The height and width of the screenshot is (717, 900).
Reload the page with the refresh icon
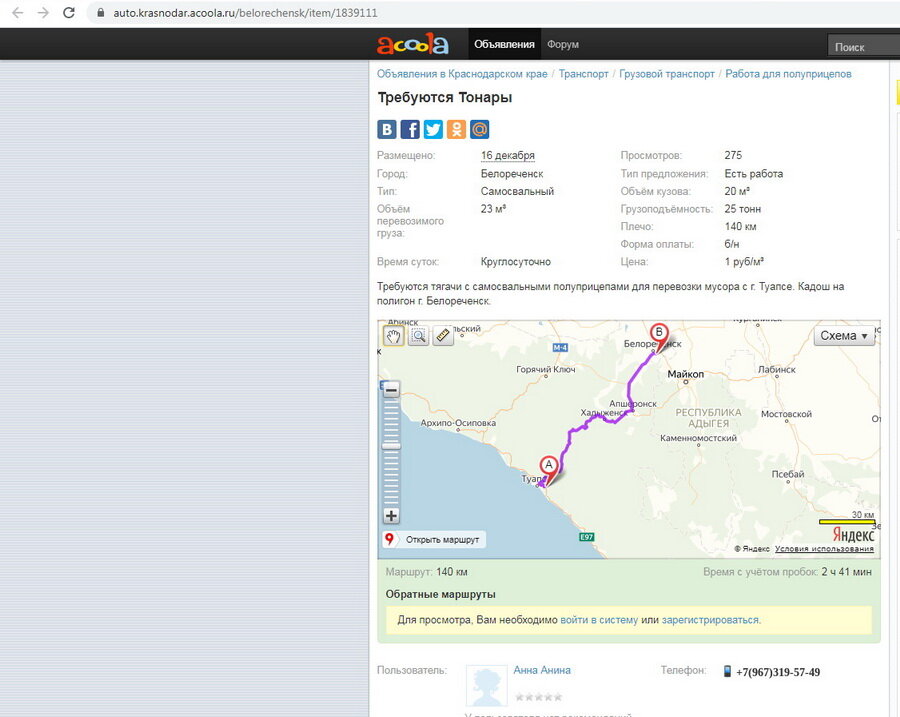click(69, 13)
